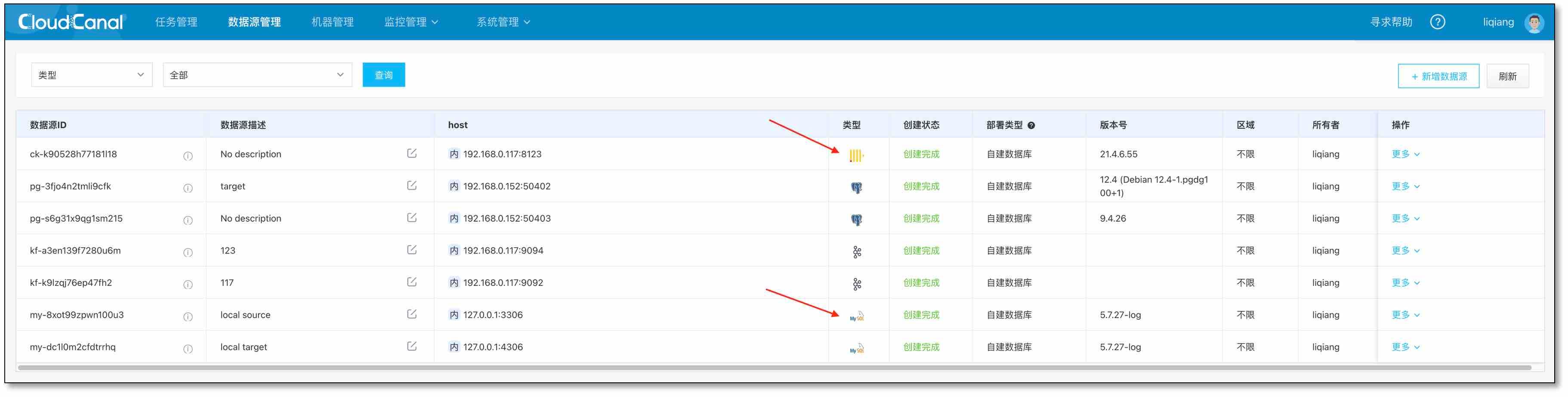Click host 192.168.0.117:9094
The image size is (1568, 397).
(x=503, y=250)
